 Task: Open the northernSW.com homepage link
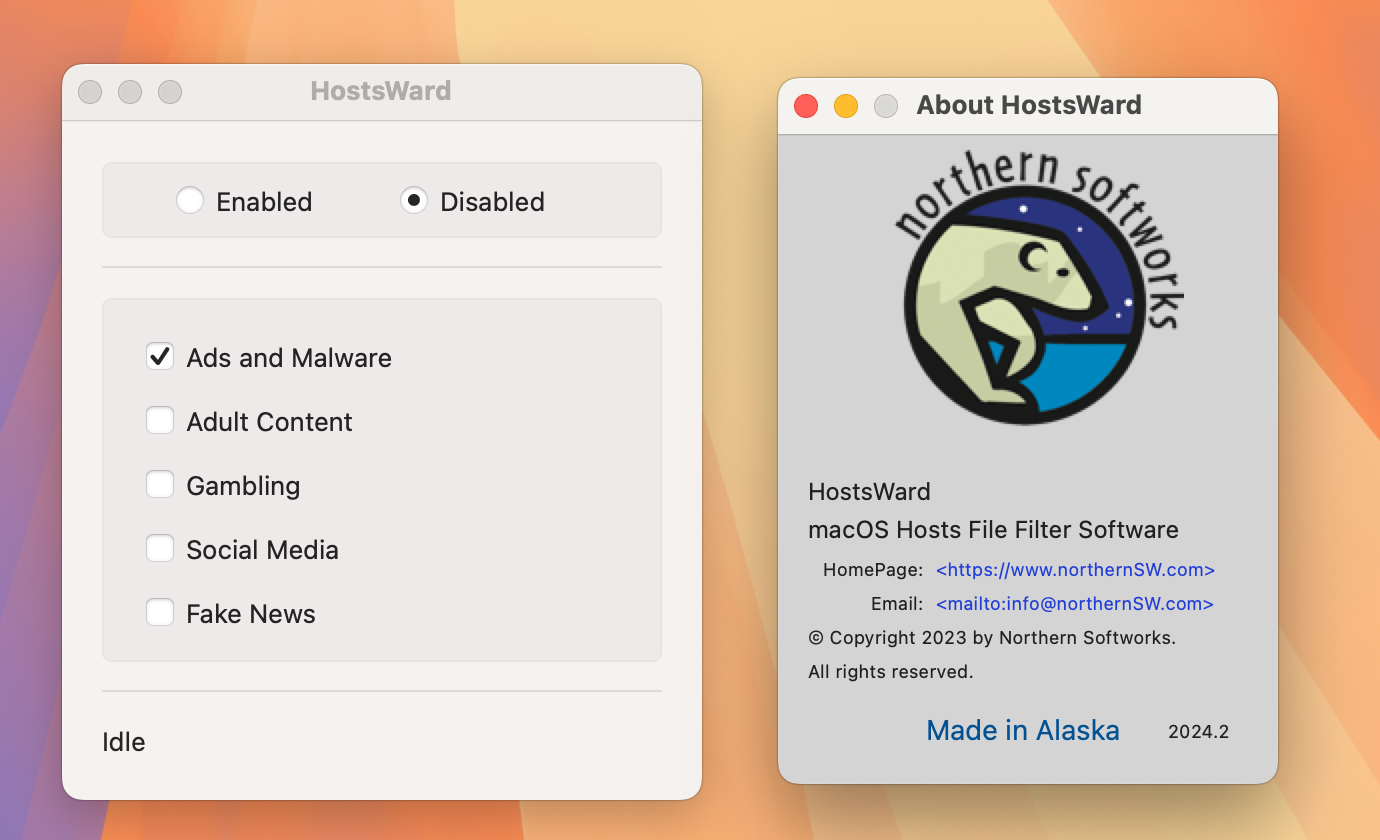click(1075, 570)
